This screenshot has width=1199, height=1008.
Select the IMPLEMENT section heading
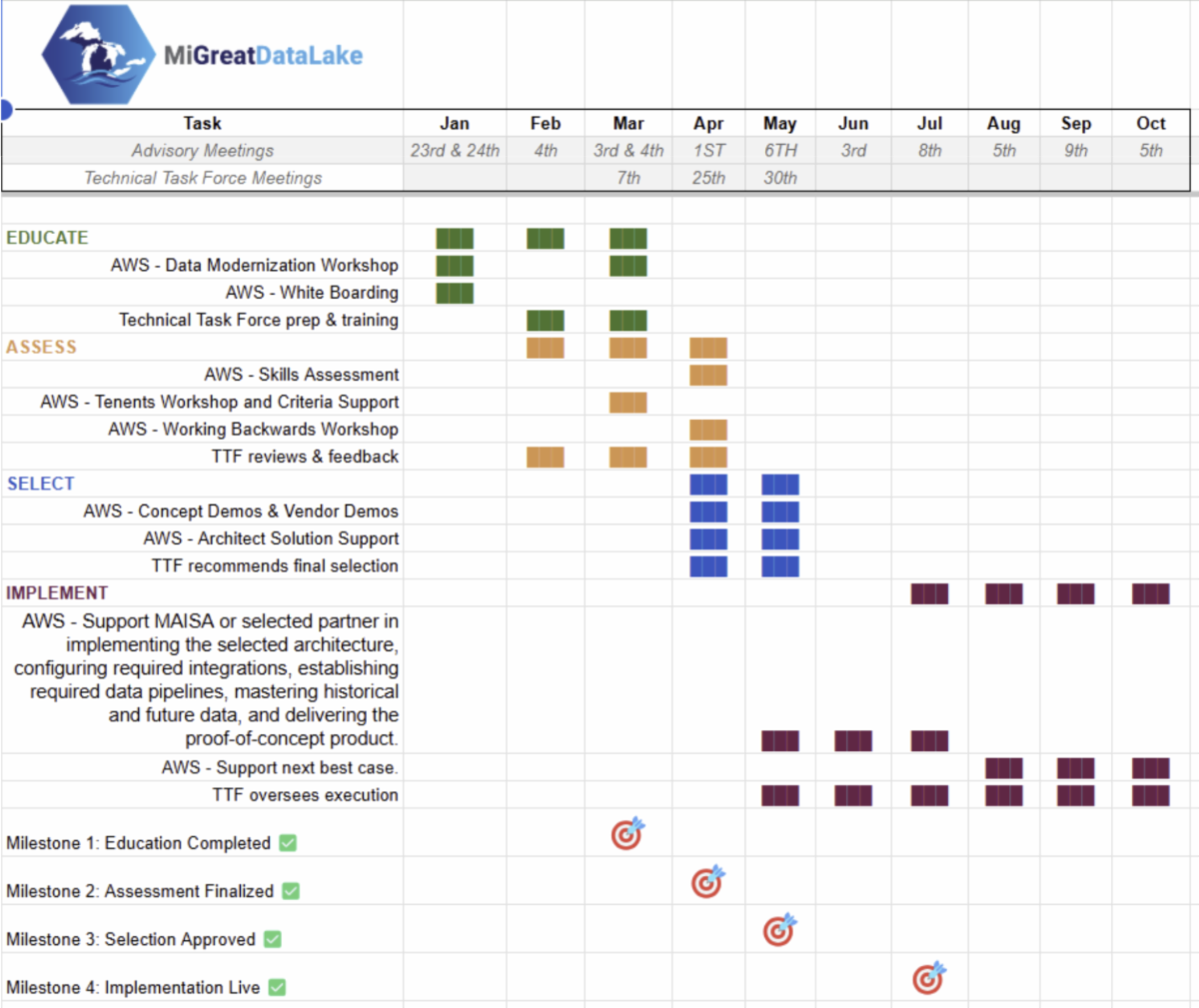pos(57,592)
